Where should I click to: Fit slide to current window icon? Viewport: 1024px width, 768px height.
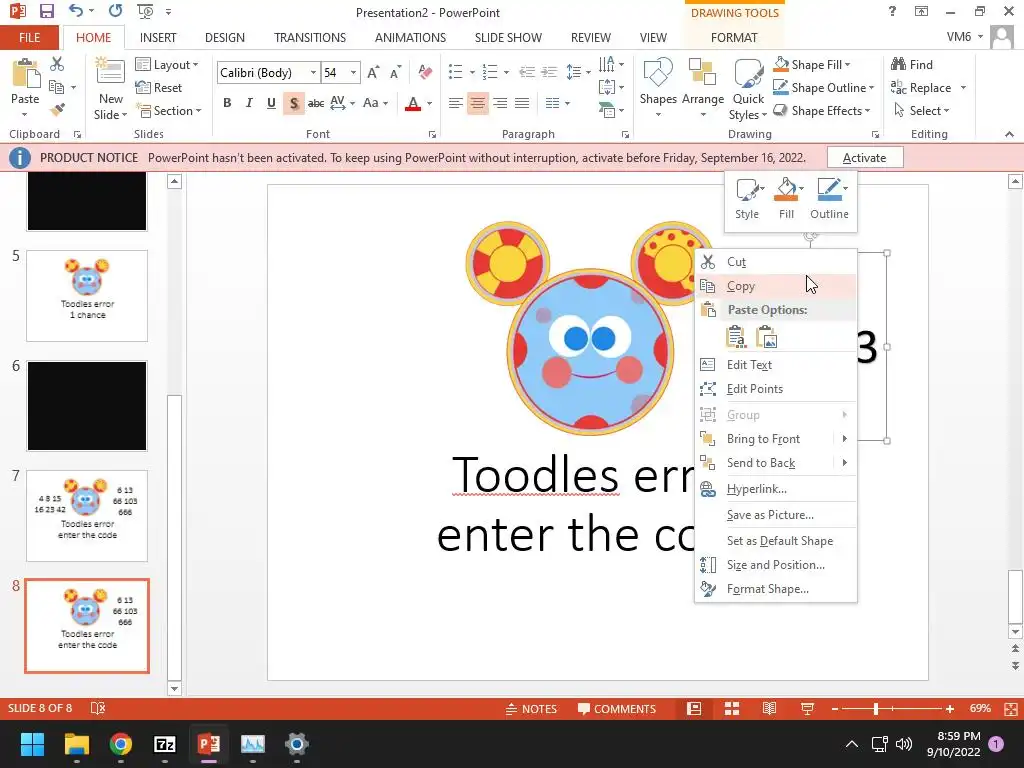coord(1011,709)
